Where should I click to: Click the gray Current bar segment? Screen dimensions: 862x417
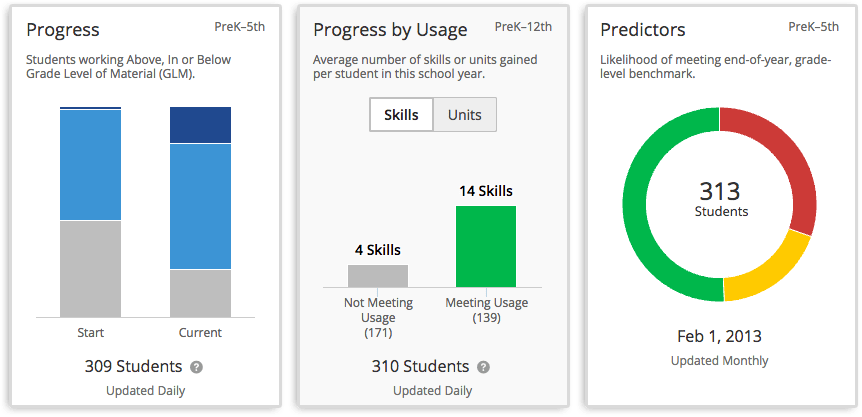coord(200,293)
